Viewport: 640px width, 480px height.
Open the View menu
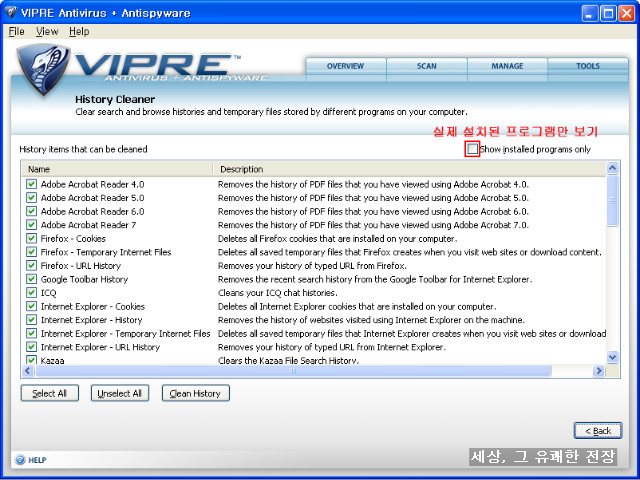[x=47, y=31]
